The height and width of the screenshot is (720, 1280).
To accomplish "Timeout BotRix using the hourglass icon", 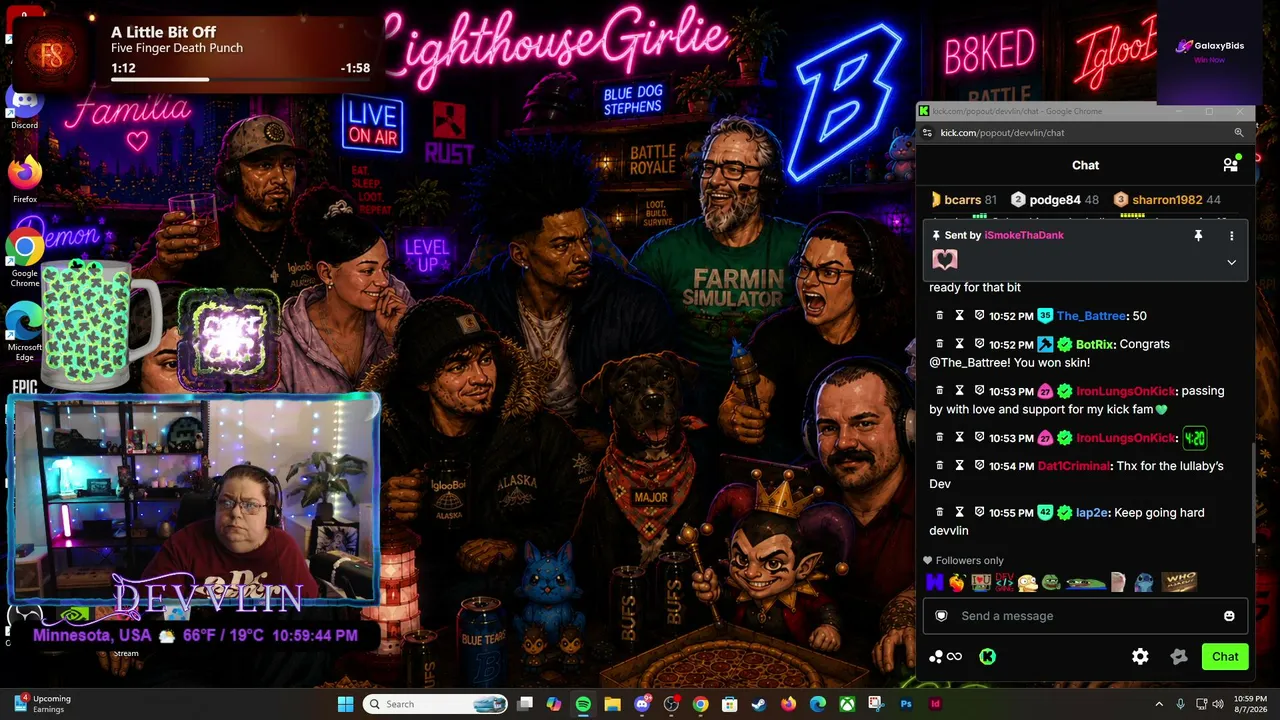I will click(959, 344).
